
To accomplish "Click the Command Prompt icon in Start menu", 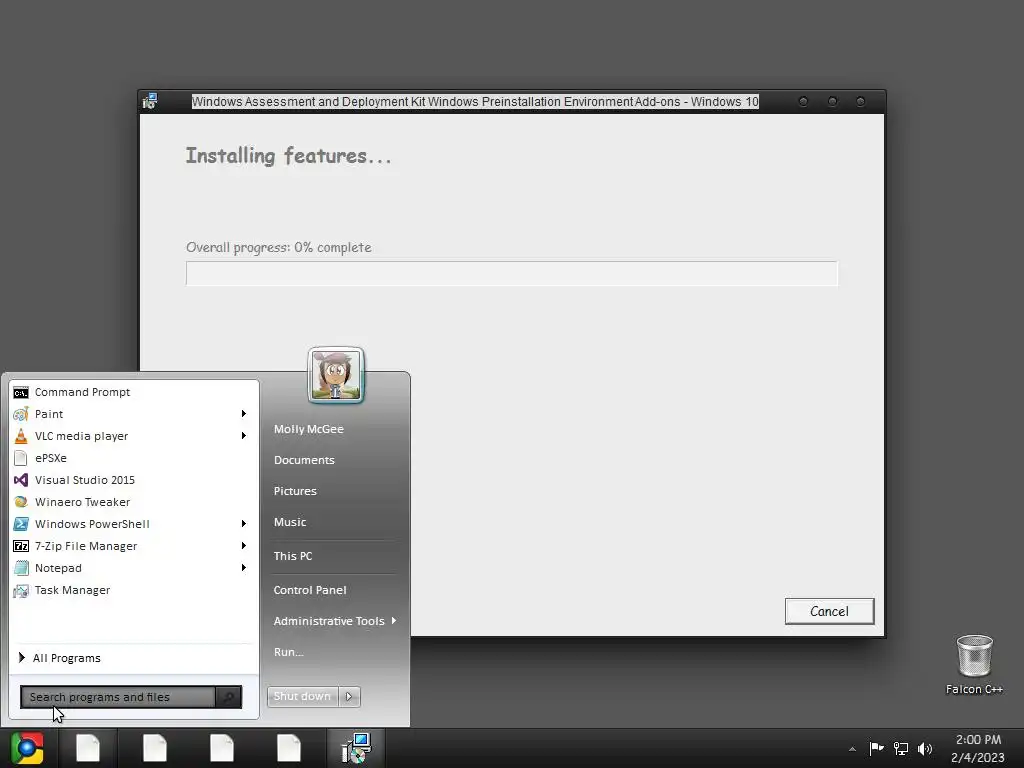I will tap(21, 392).
